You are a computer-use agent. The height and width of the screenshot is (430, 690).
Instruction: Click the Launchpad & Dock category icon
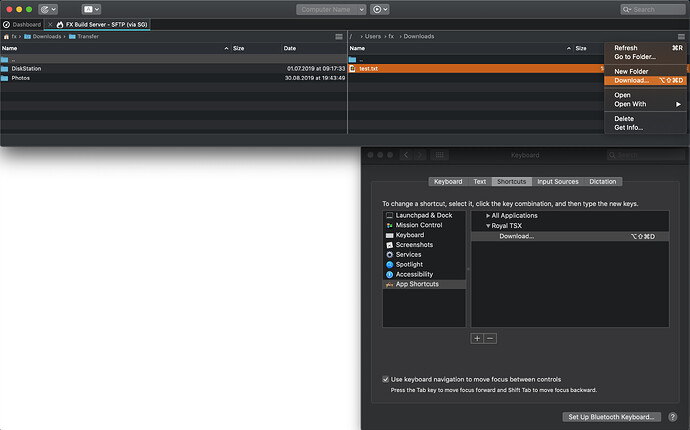(x=389, y=215)
